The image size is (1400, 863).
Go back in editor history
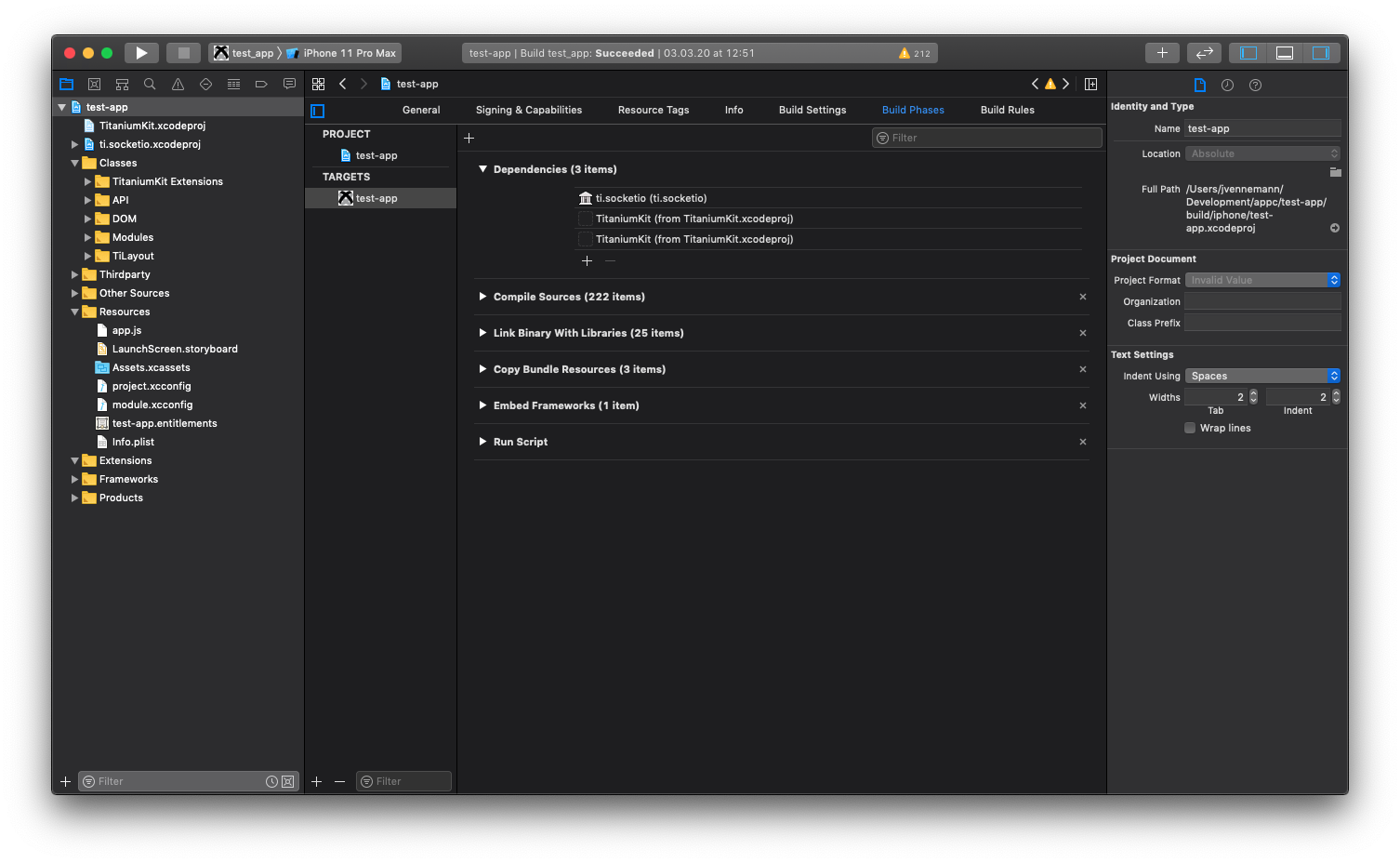[x=342, y=84]
